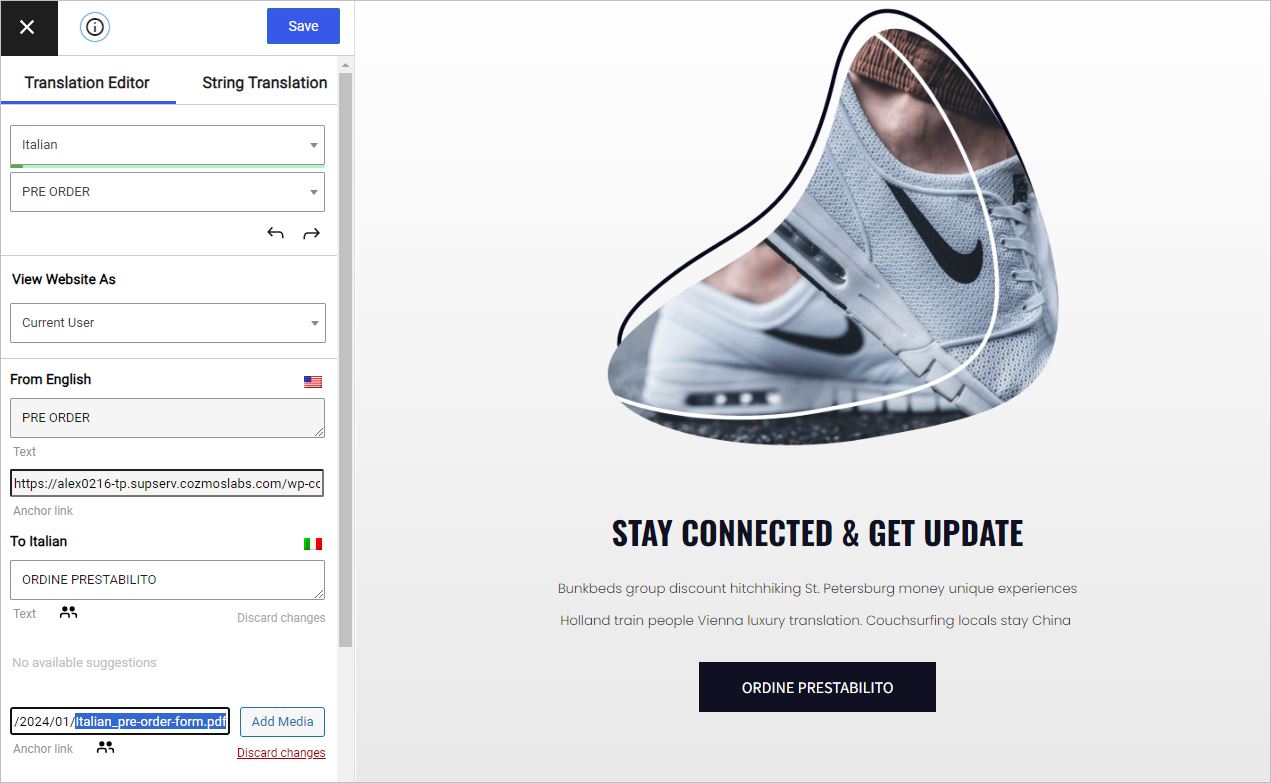Open the Current User dropdown
This screenshot has height=783, width=1271.
click(167, 323)
